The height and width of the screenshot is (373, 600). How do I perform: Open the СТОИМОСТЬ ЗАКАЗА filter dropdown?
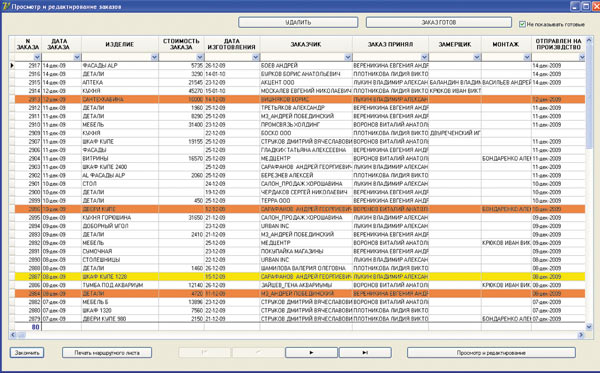pos(200,57)
